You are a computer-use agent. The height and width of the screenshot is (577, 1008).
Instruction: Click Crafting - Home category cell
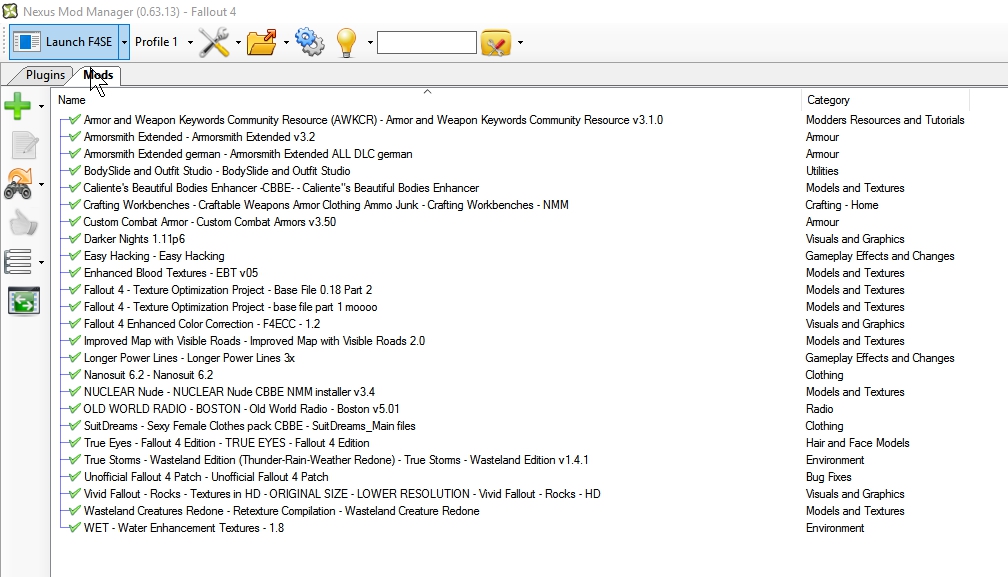coord(842,204)
